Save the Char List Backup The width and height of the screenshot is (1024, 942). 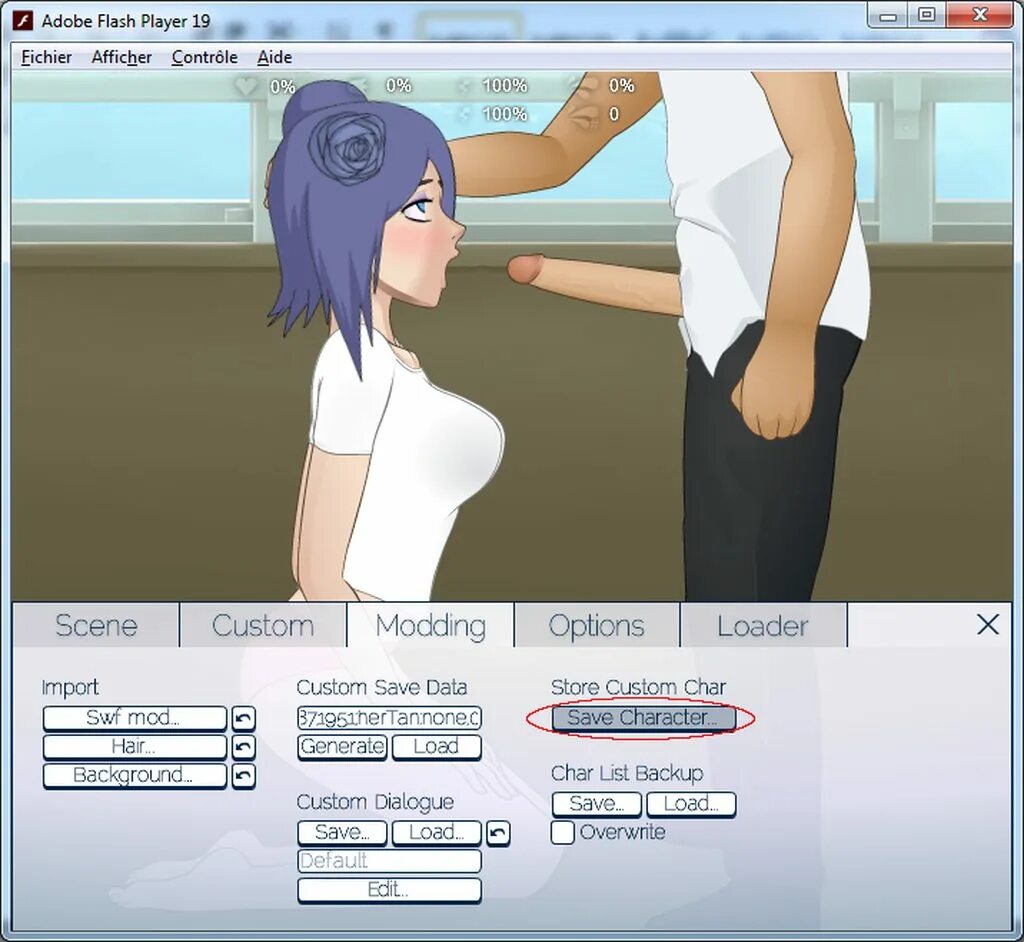(x=597, y=804)
